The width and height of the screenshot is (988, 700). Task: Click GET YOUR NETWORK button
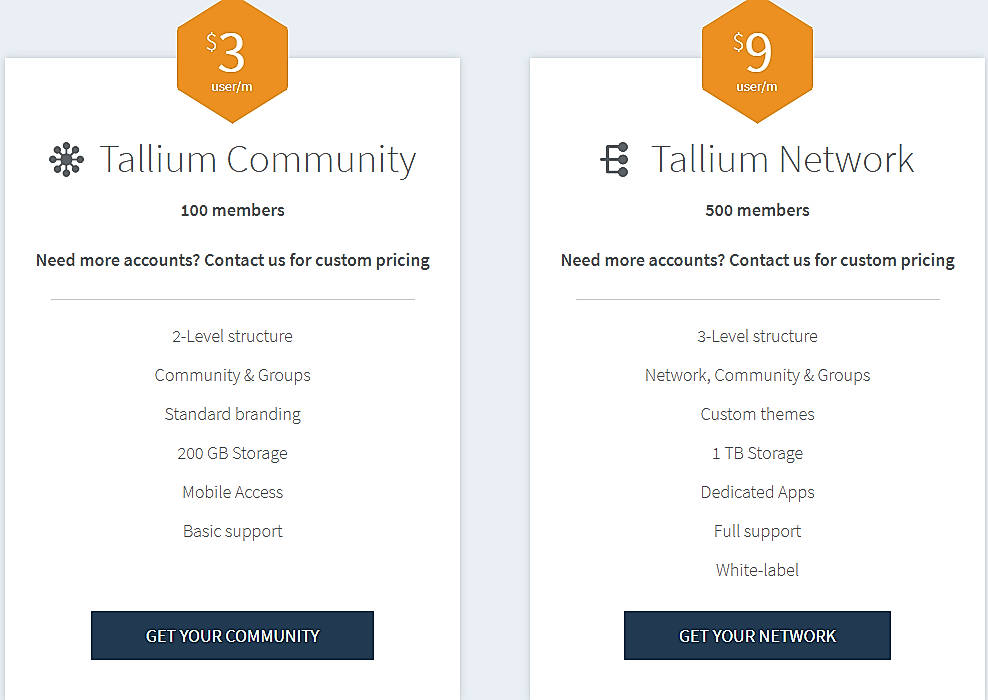pyautogui.click(x=757, y=635)
